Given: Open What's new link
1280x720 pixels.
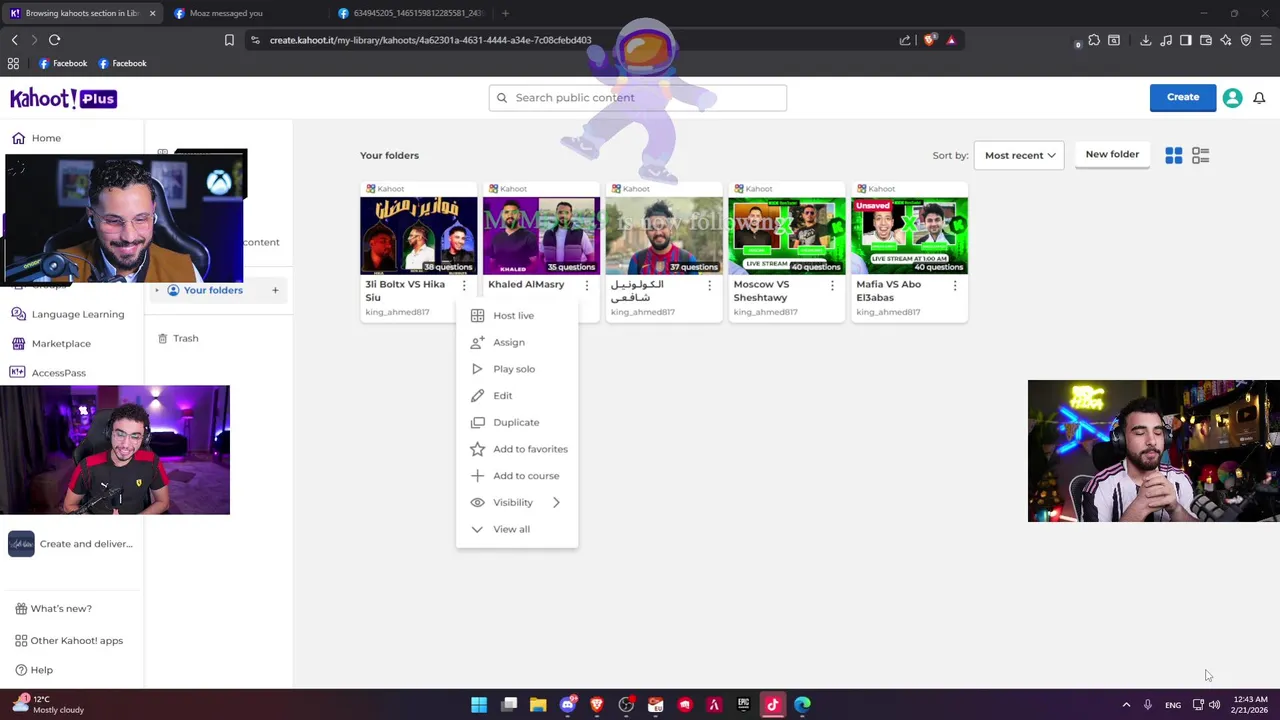Looking at the screenshot, I should [x=54, y=608].
